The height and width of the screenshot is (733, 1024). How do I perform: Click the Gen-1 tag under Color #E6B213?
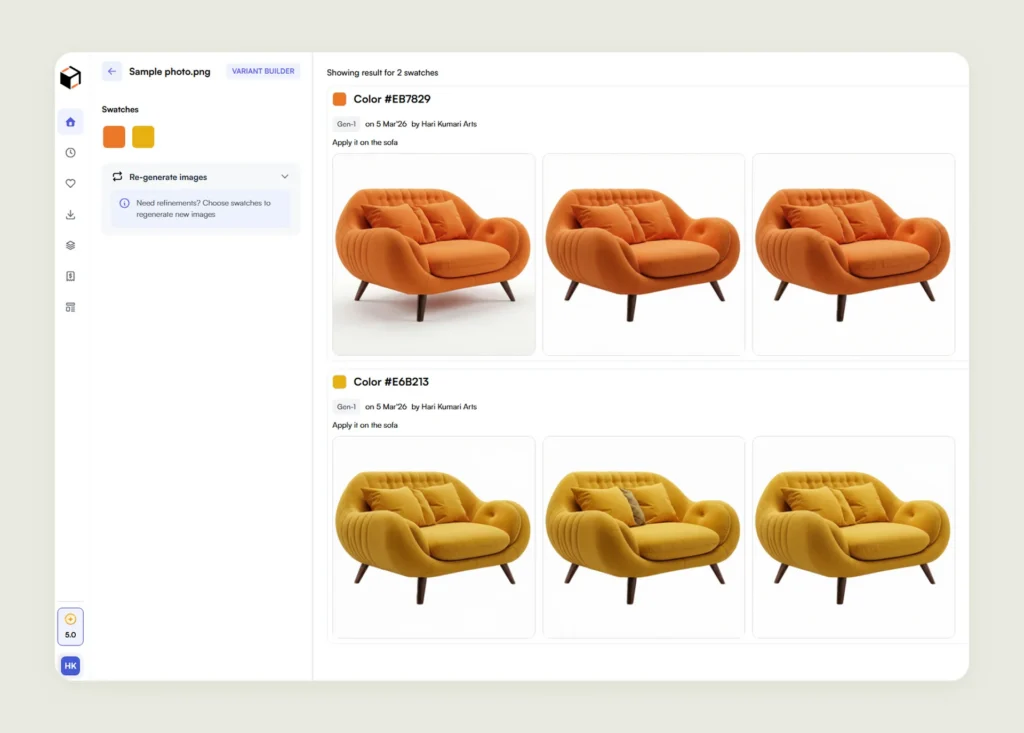346,407
